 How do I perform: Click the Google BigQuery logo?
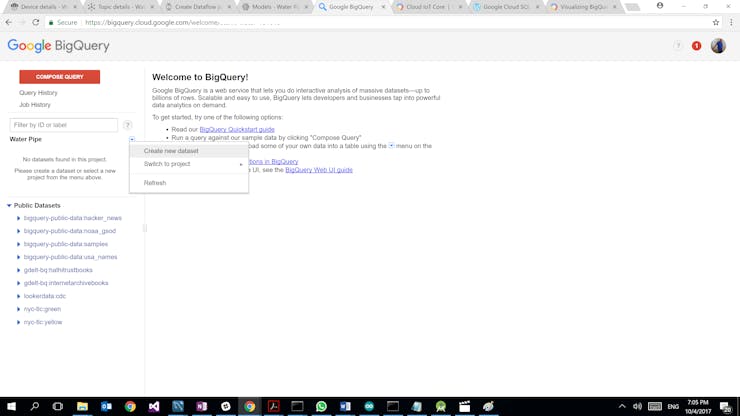click(x=59, y=46)
